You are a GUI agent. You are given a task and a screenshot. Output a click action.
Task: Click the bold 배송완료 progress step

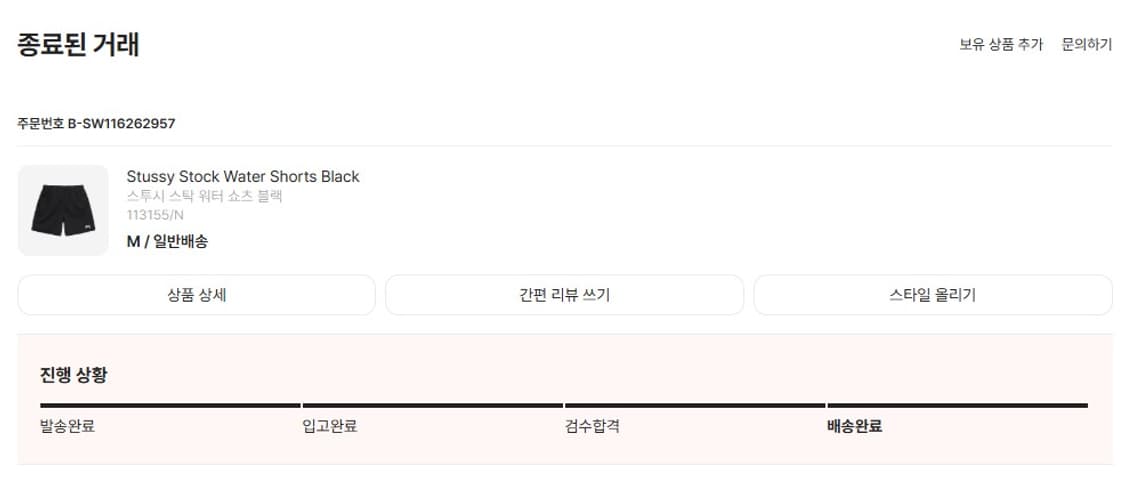(x=855, y=426)
